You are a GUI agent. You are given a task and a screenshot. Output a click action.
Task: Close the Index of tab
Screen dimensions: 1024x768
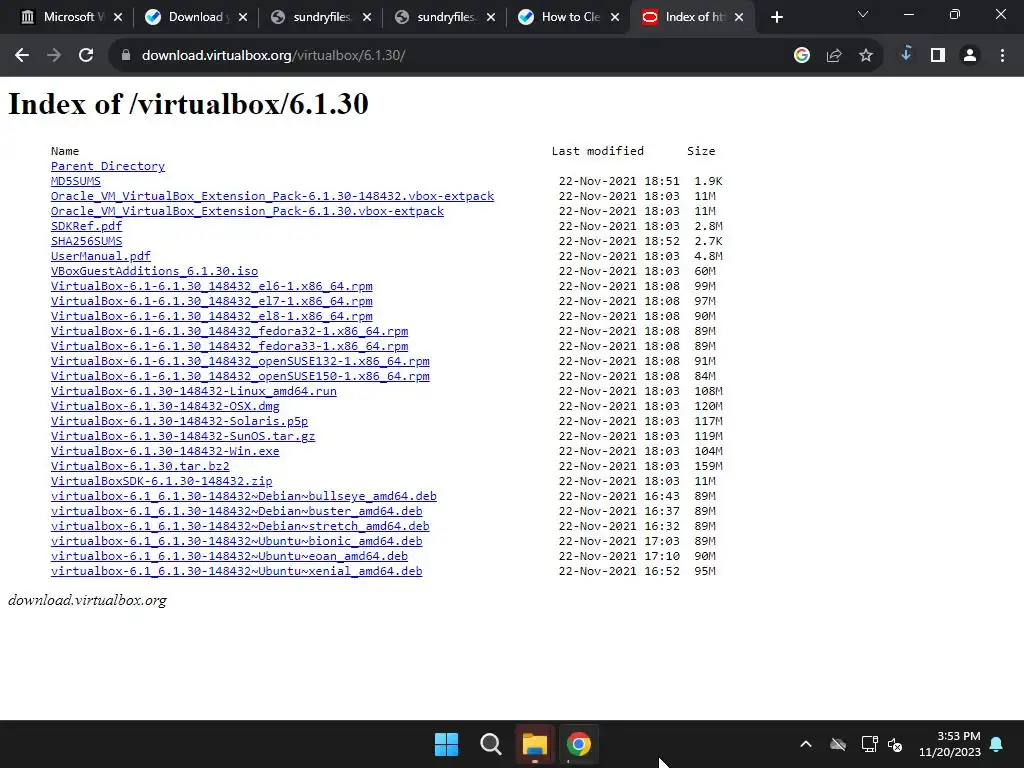[739, 17]
